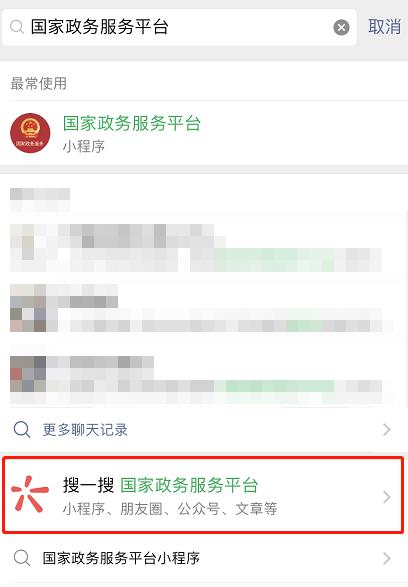Open 搜一搜 国家政务服务平台 search entry
408x587 pixels.
[204, 494]
